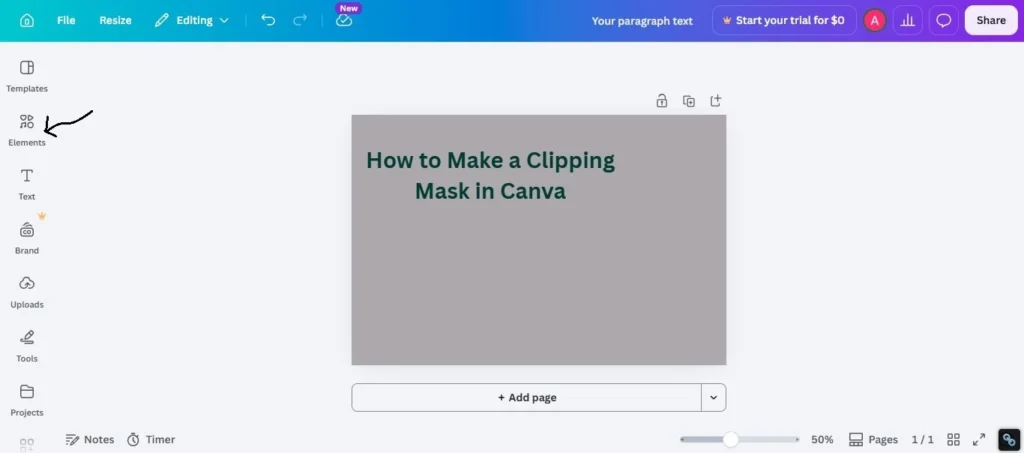Click the zoom slider handle
The width and height of the screenshot is (1024, 453).
point(731,439)
